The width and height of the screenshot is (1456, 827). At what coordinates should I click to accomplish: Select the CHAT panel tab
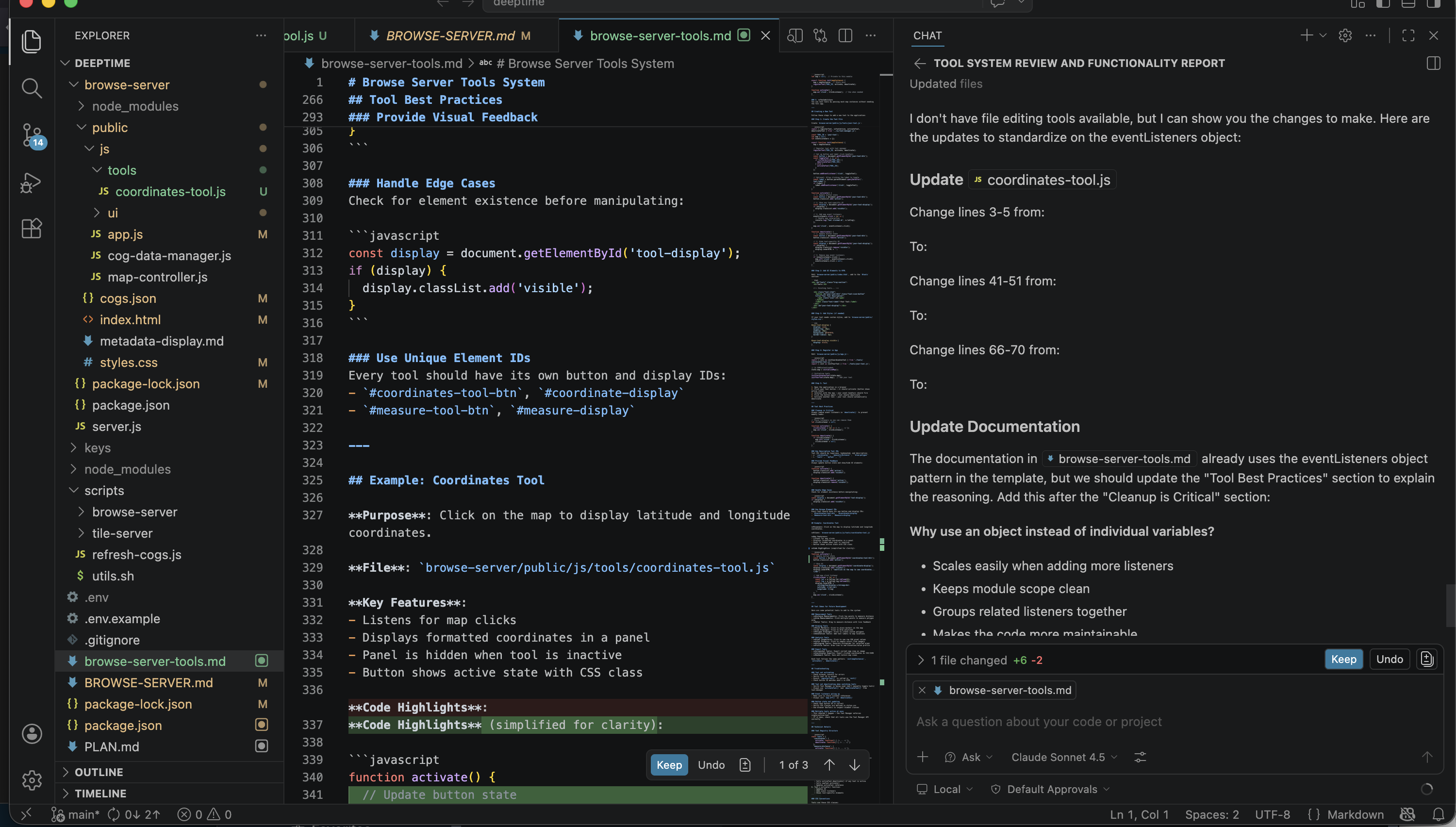pos(927,35)
